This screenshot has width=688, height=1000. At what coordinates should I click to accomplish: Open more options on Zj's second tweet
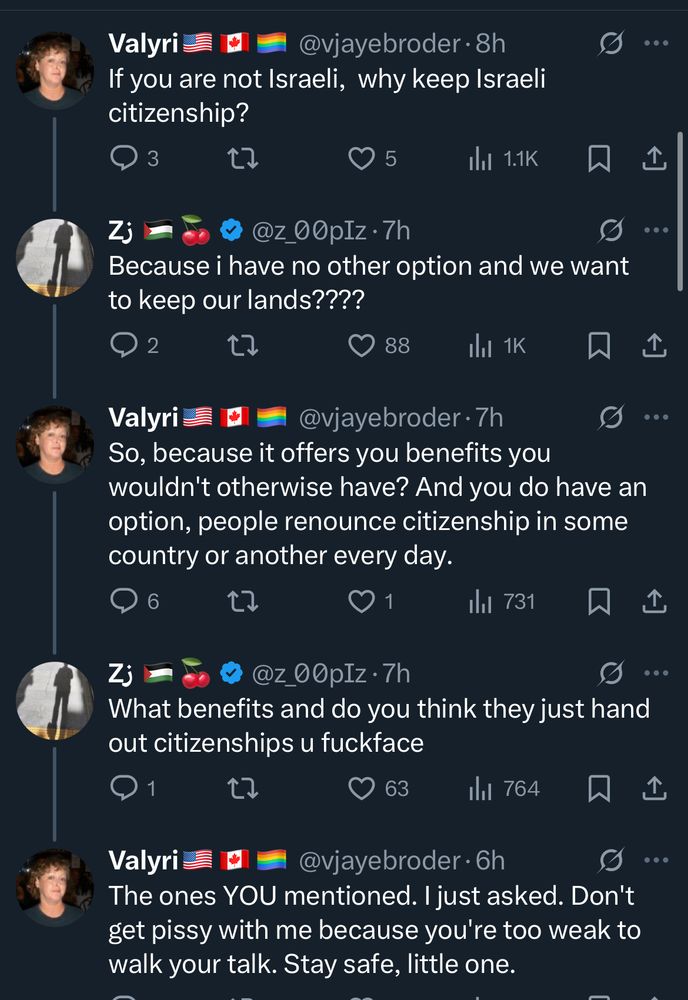coord(655,671)
